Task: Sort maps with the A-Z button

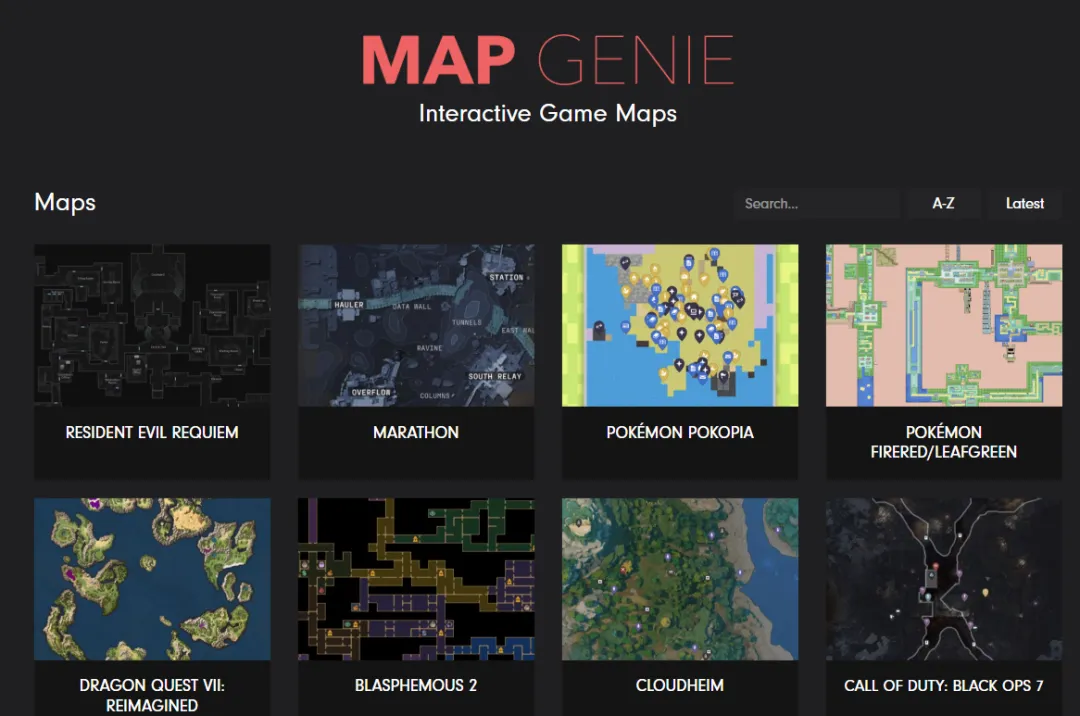Action: point(944,204)
